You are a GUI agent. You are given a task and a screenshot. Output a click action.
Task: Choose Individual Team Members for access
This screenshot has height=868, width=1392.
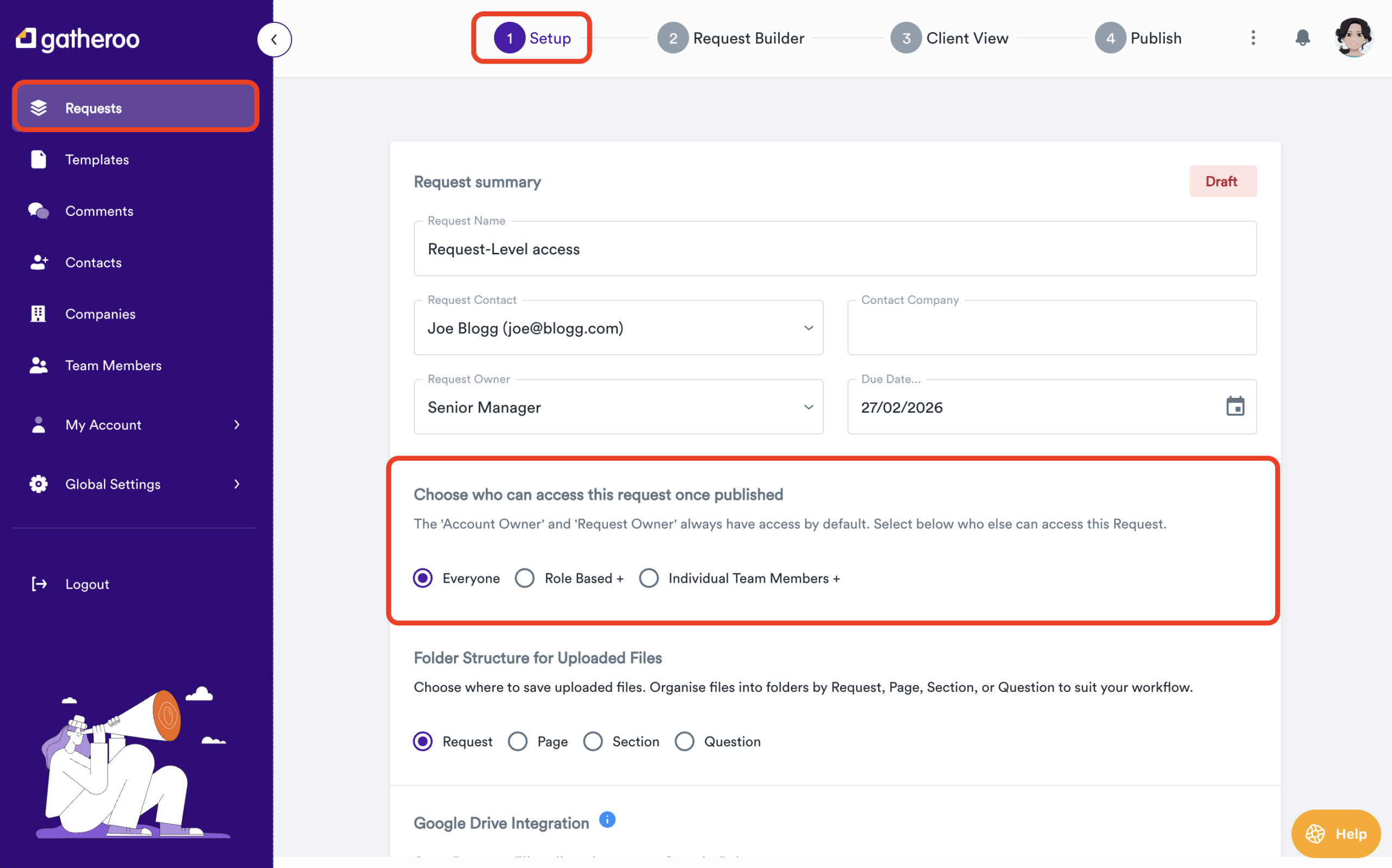649,578
